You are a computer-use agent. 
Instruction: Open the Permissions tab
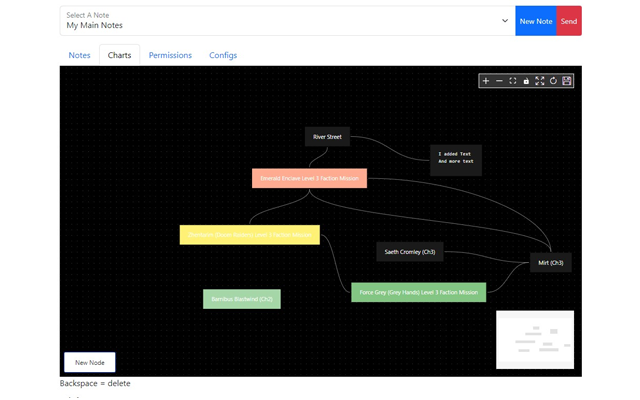click(x=170, y=55)
